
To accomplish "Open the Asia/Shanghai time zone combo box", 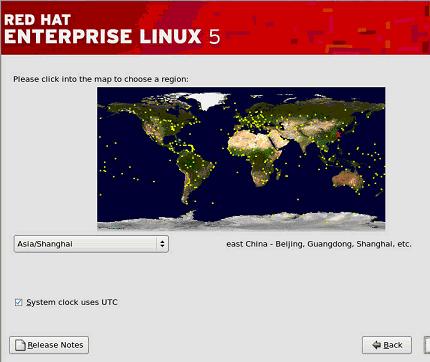I will point(91,244).
